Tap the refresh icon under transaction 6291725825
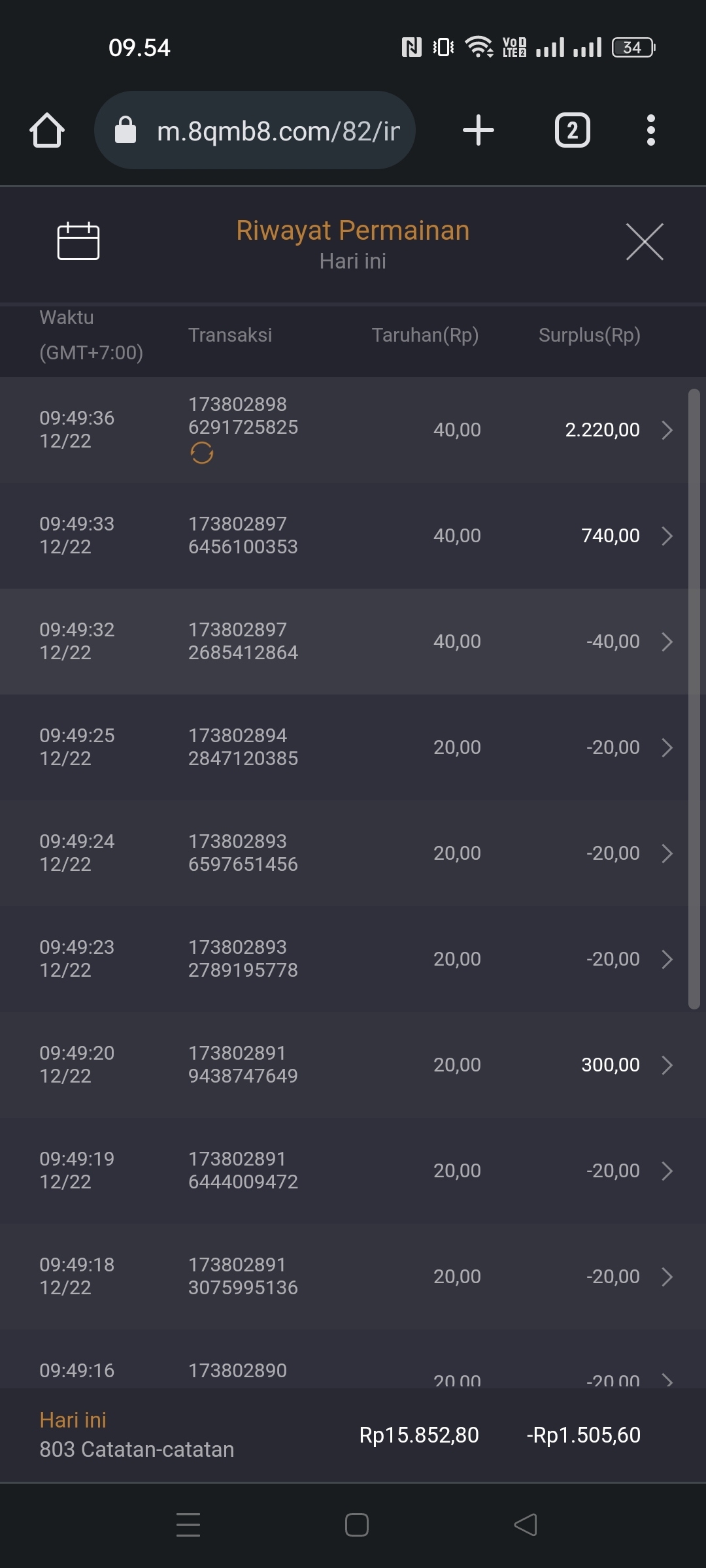Screen dimensions: 706x1568 [x=202, y=453]
